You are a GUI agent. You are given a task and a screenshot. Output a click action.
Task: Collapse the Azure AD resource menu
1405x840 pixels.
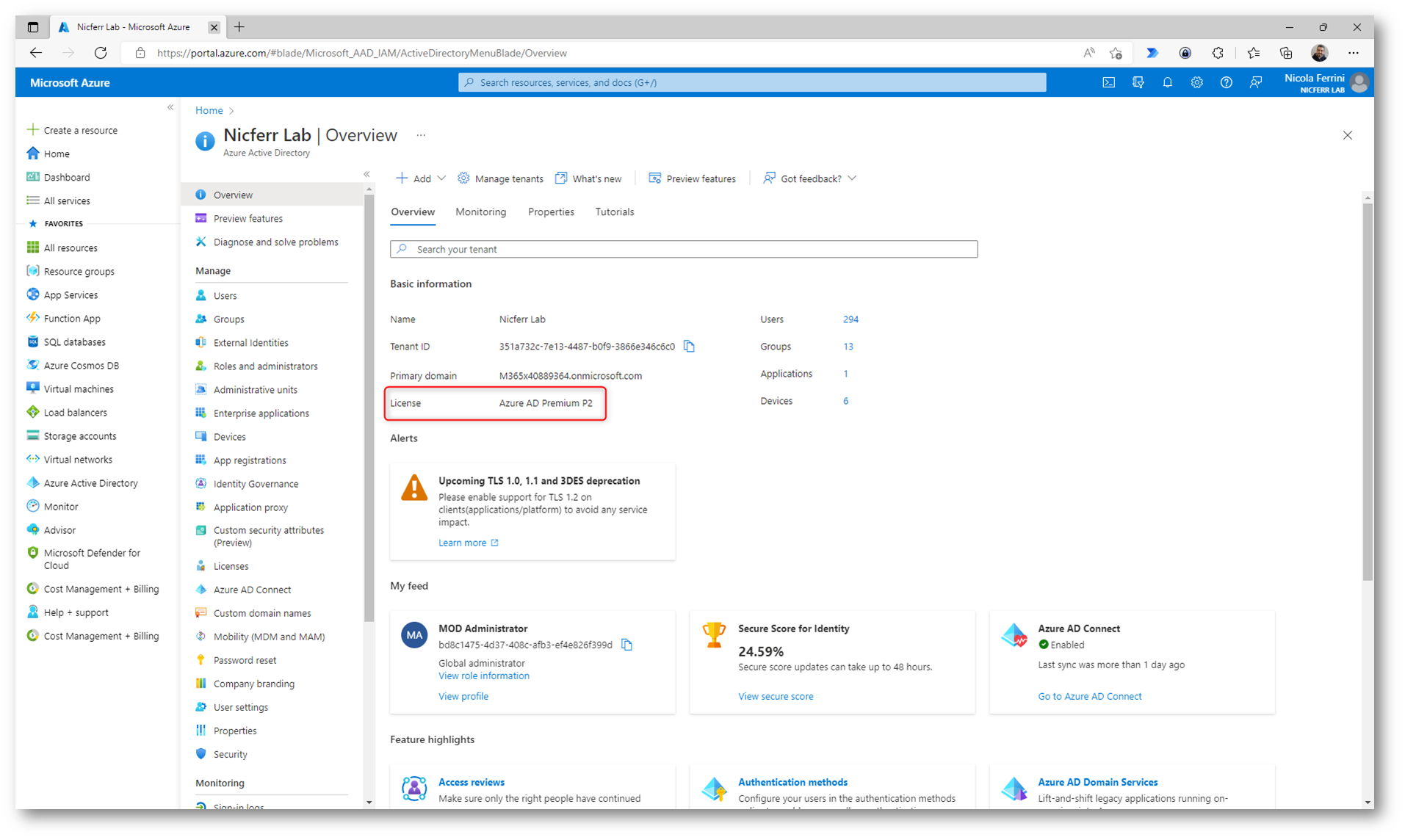(x=366, y=174)
